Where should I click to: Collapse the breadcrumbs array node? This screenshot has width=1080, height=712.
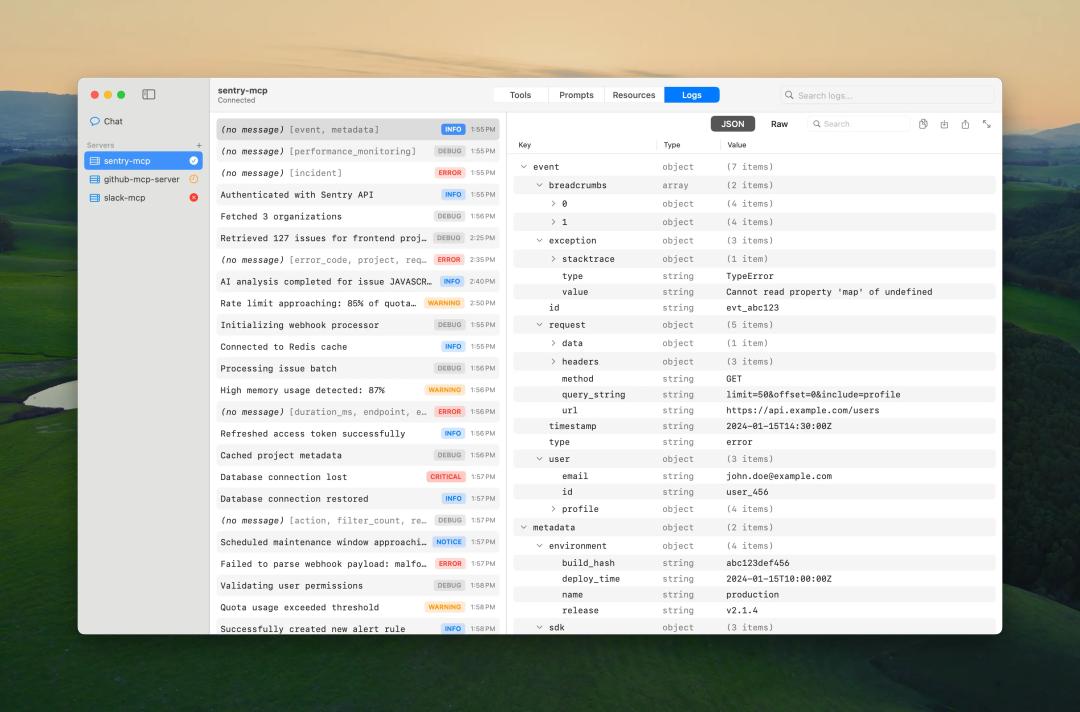point(539,185)
